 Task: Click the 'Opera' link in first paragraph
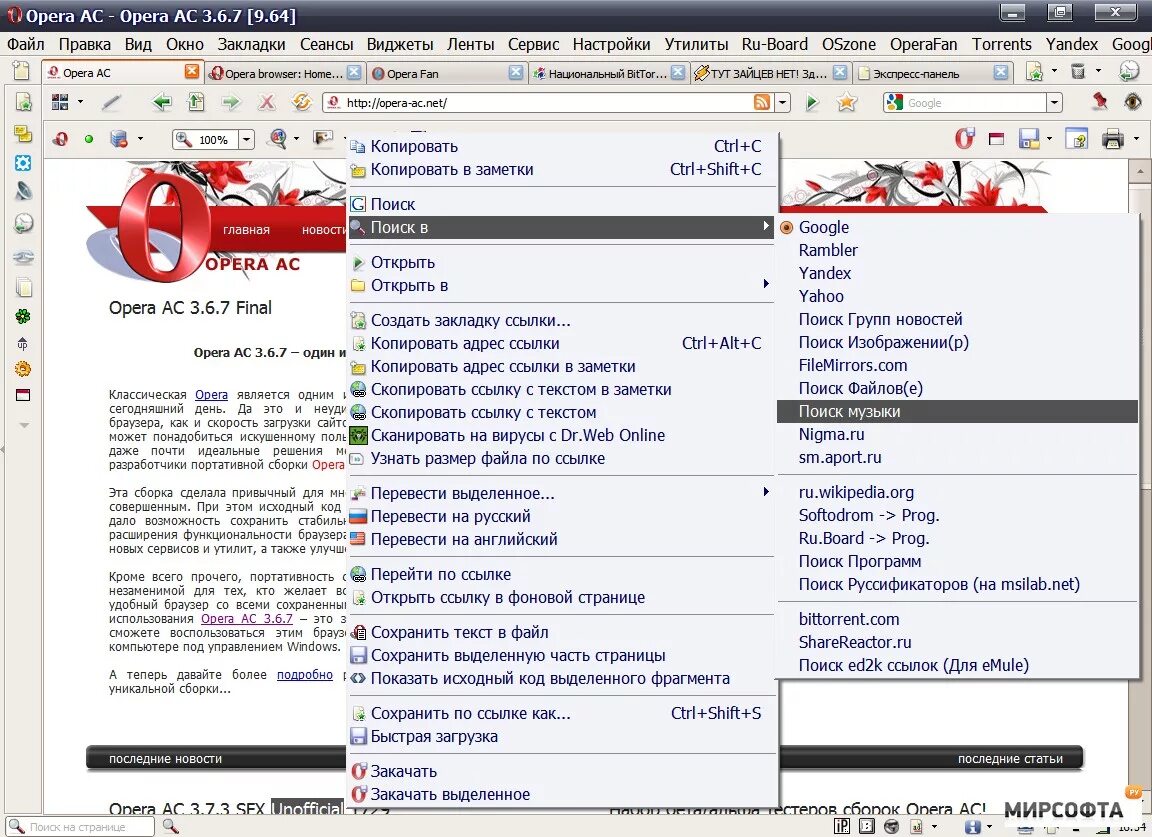(x=211, y=395)
